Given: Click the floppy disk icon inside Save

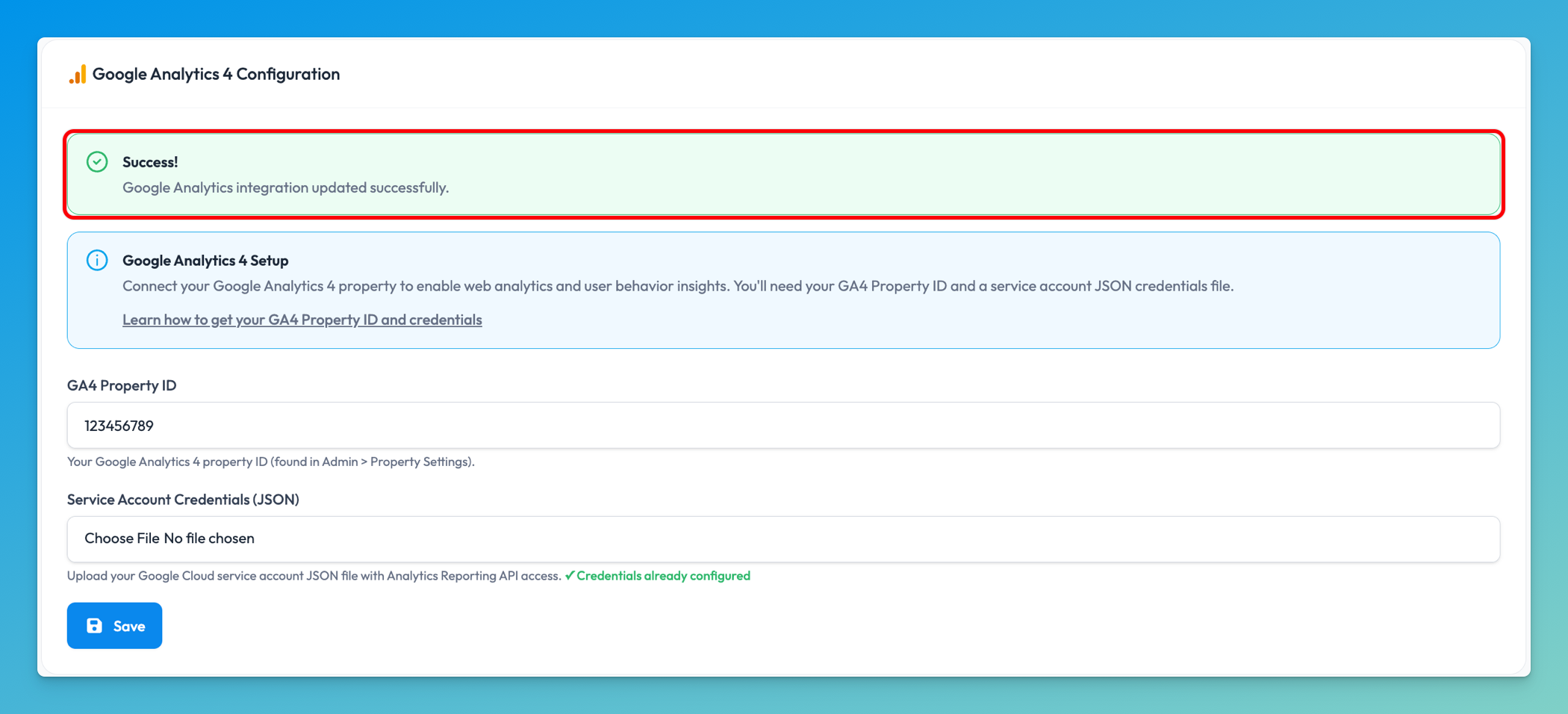Looking at the screenshot, I should pyautogui.click(x=95, y=626).
